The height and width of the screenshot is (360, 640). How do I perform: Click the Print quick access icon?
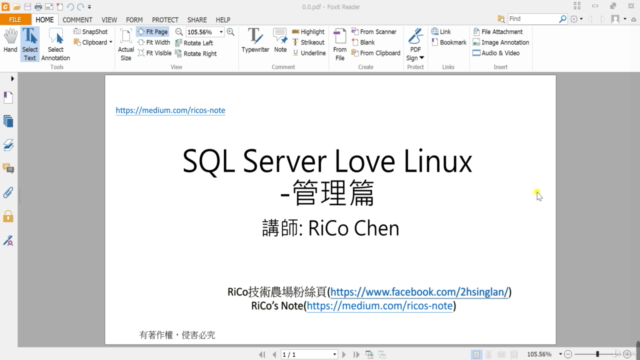click(38, 7)
